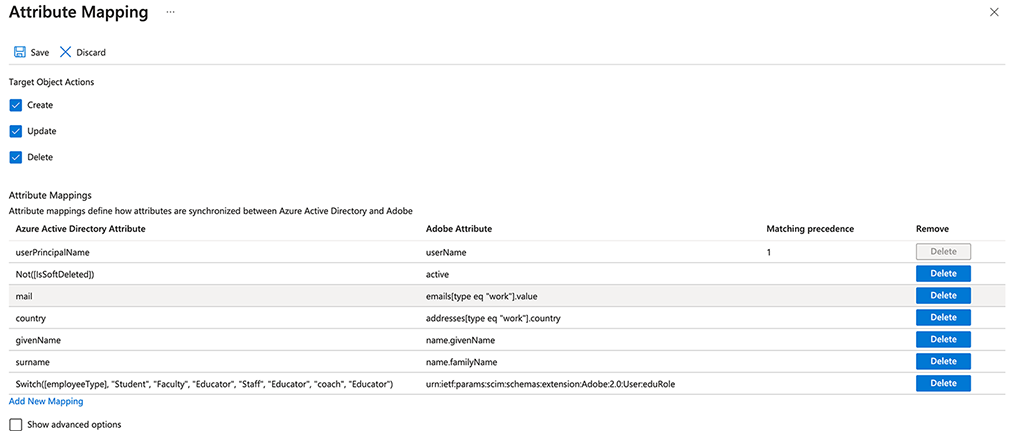This screenshot has width=1017, height=431.
Task: Remove the country mapping row
Action: (943, 318)
